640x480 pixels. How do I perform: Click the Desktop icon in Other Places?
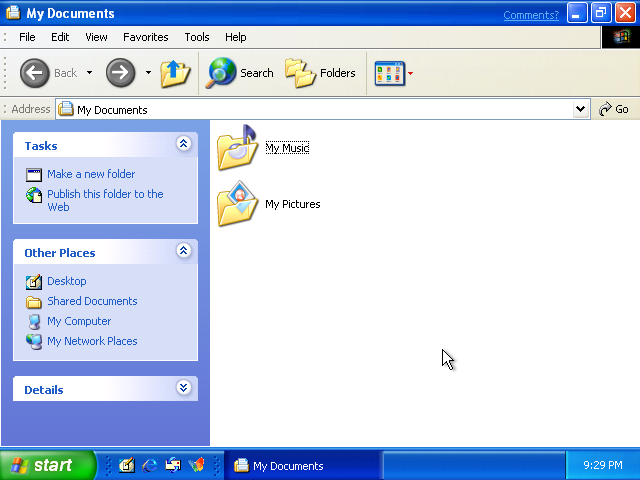point(34,282)
